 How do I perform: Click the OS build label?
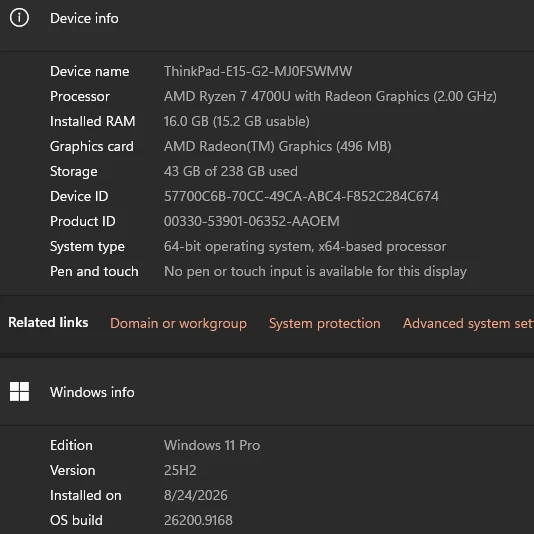point(76,520)
